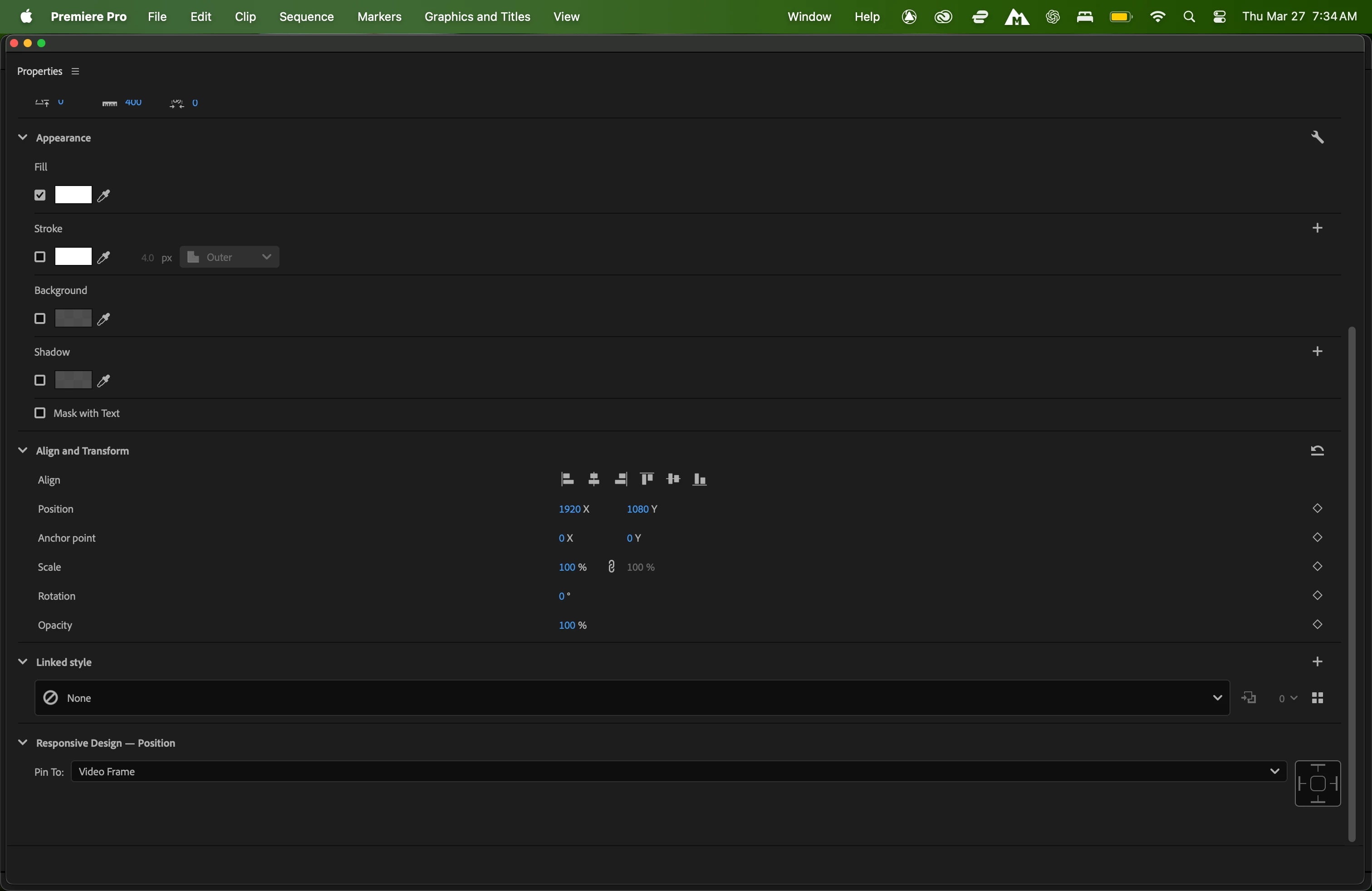Open the Sequence menu

pos(306,17)
